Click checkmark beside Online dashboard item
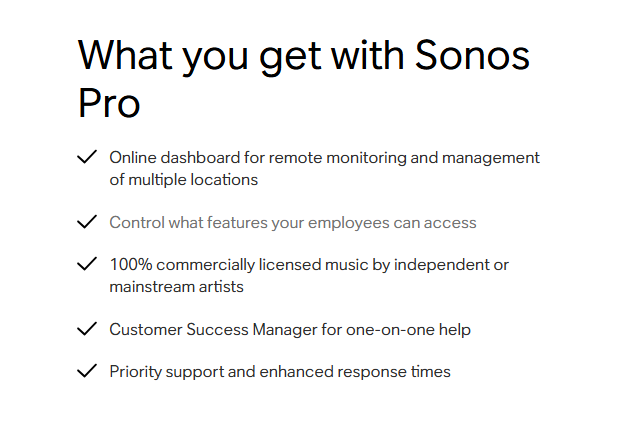The height and width of the screenshot is (426, 642). (87, 157)
